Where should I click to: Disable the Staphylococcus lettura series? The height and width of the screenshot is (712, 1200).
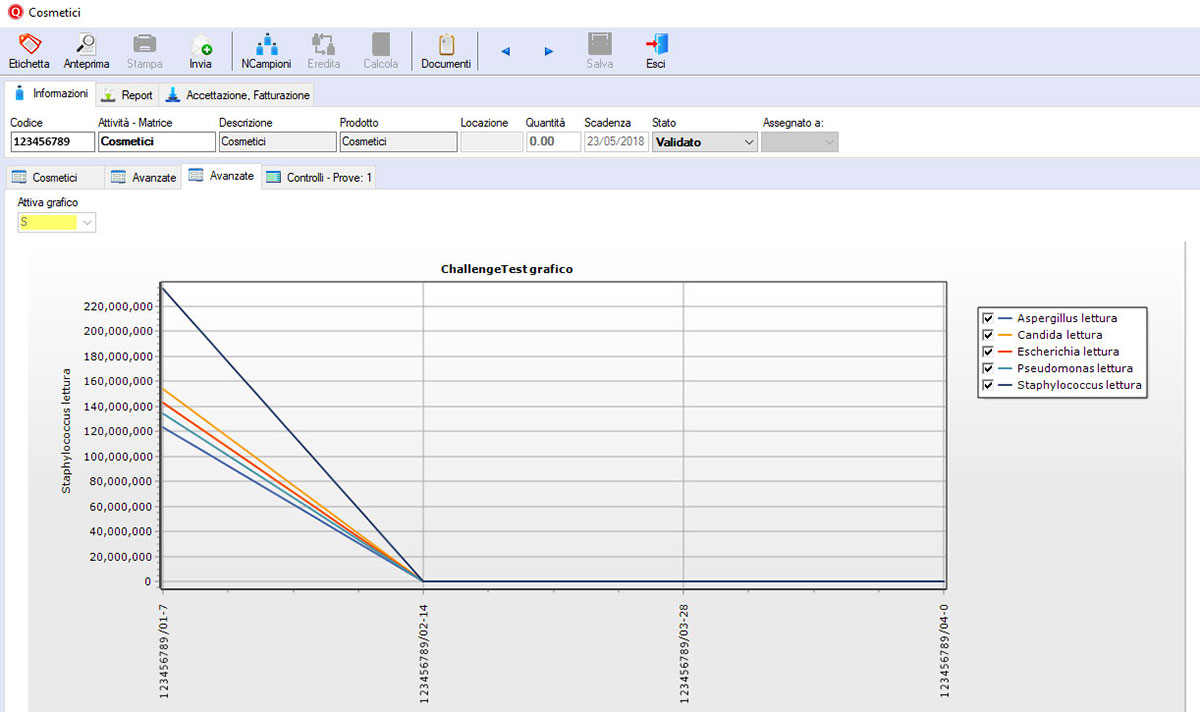point(987,385)
